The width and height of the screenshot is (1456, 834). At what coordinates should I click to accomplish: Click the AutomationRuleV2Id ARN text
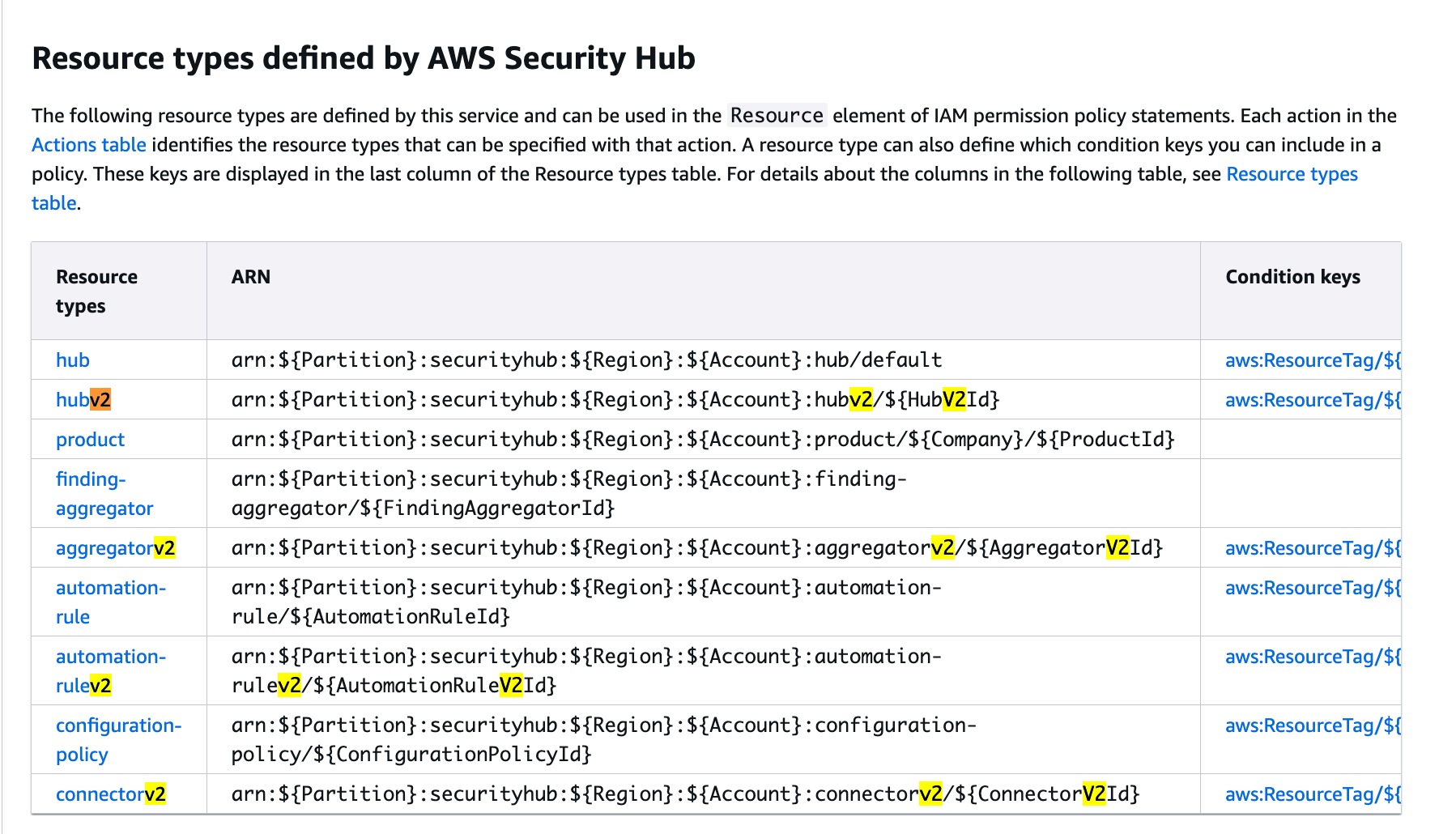[587, 671]
